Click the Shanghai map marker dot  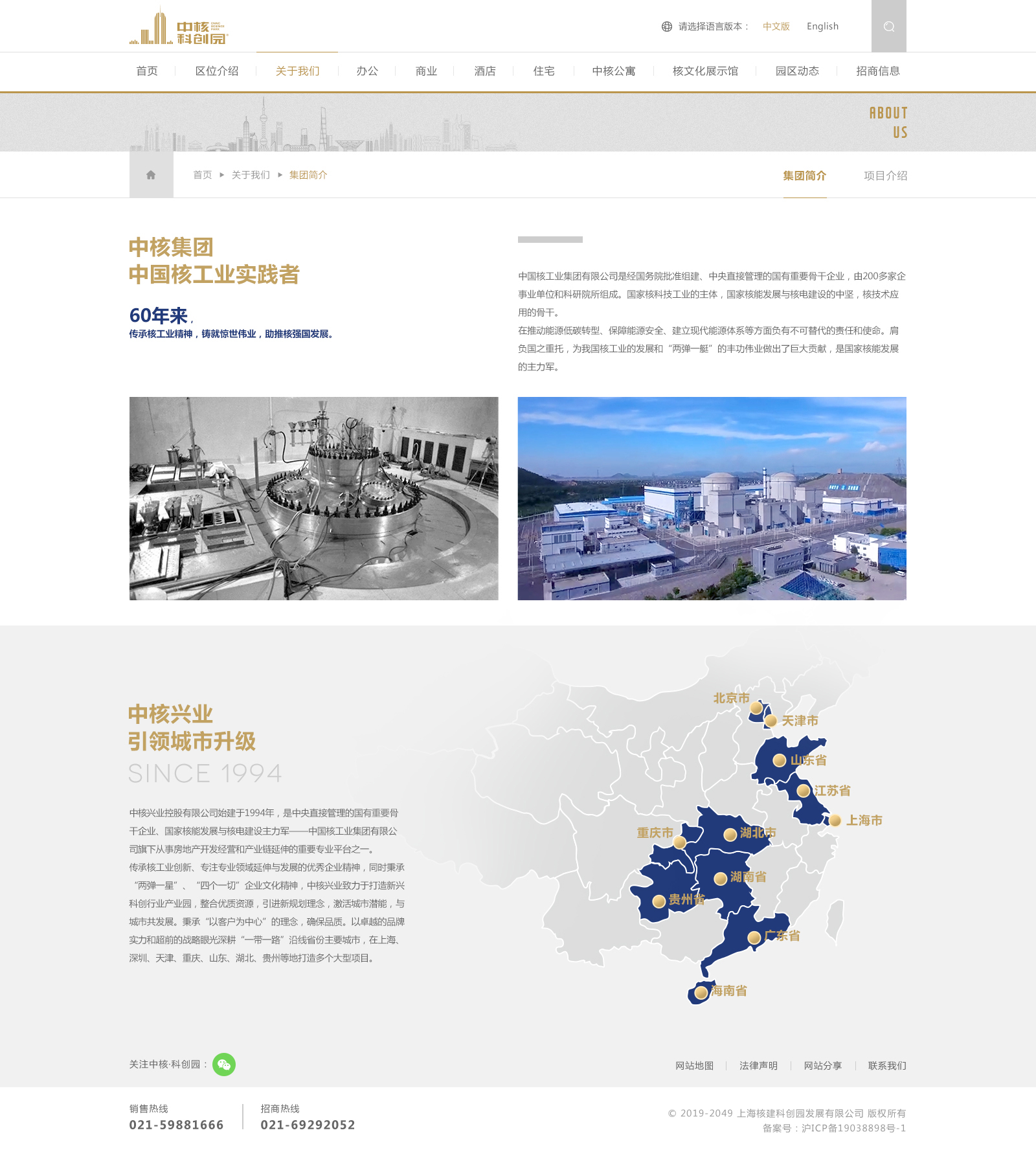pos(835,820)
